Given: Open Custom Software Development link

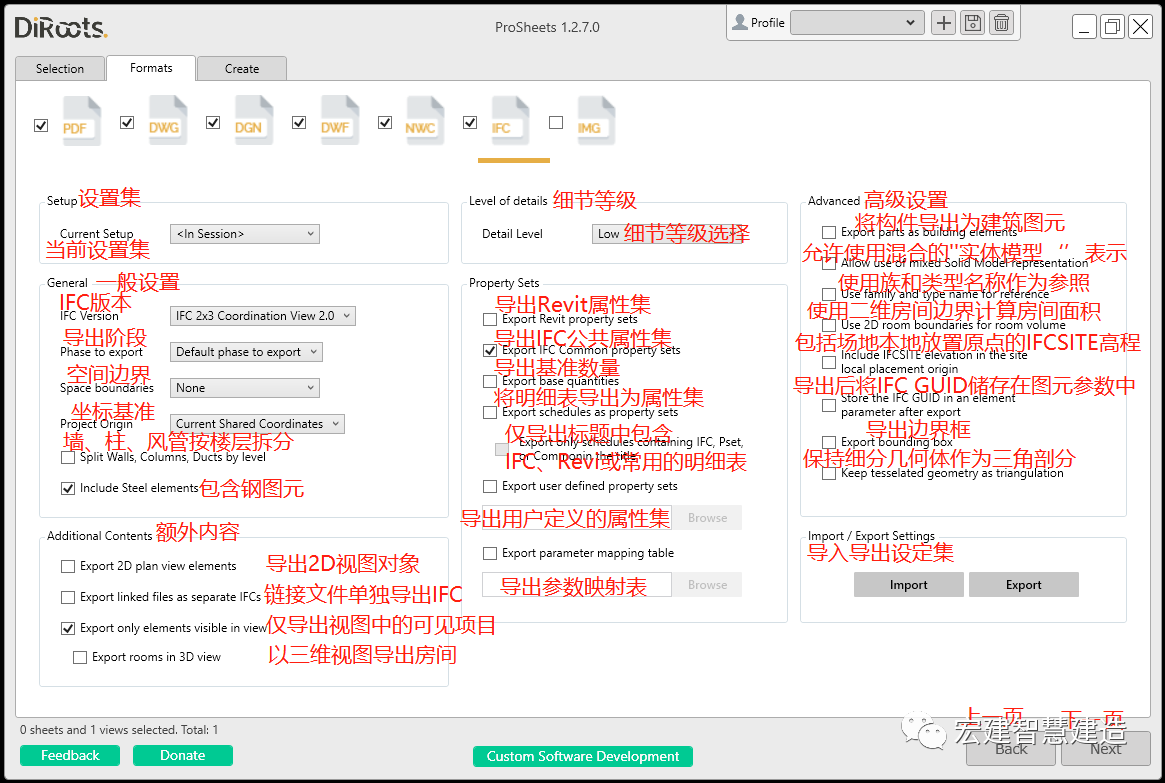Looking at the screenshot, I should tap(582, 756).
